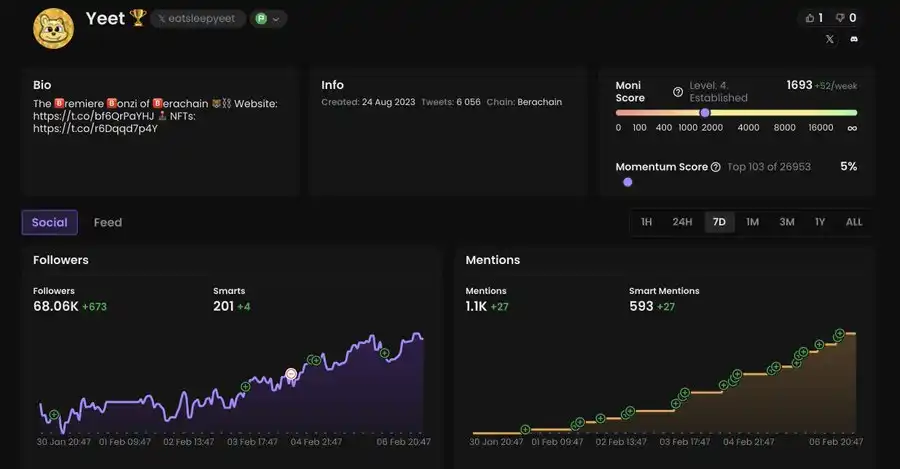
Task: Click the thumbs up upvote icon
Action: pos(809,18)
